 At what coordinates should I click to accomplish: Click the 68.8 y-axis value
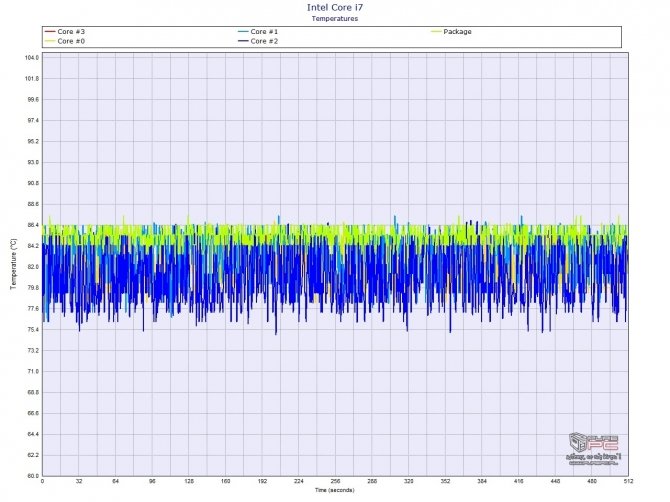[x=32, y=393]
